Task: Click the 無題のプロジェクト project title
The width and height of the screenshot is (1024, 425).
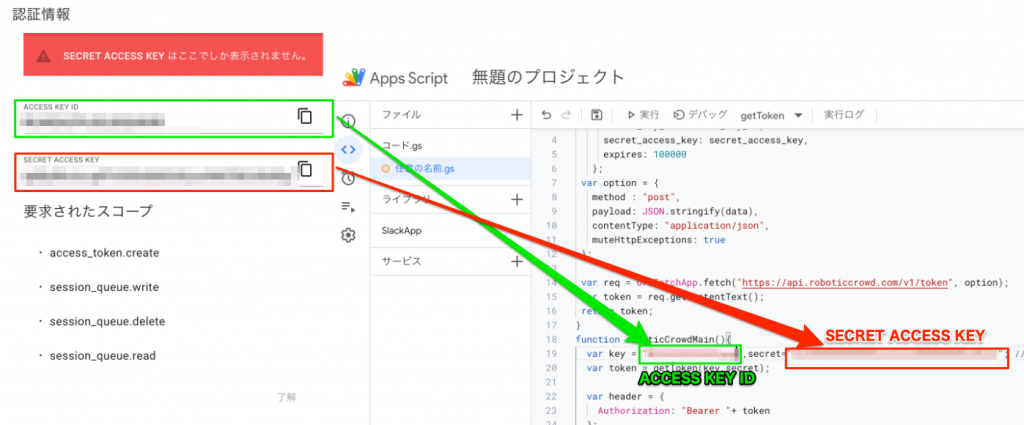Action: pyautogui.click(x=548, y=77)
